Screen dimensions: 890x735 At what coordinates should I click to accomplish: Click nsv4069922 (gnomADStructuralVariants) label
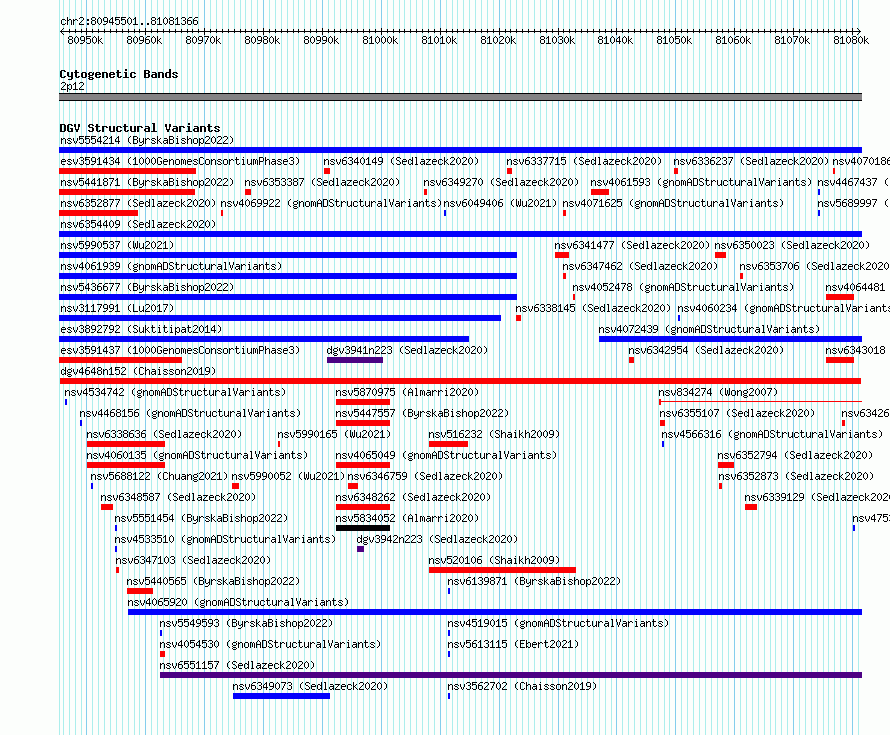pyautogui.click(x=331, y=203)
